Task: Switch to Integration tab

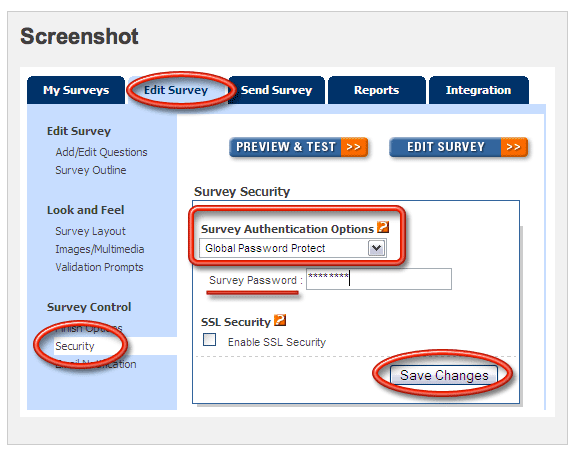Action: pyautogui.click(x=478, y=90)
